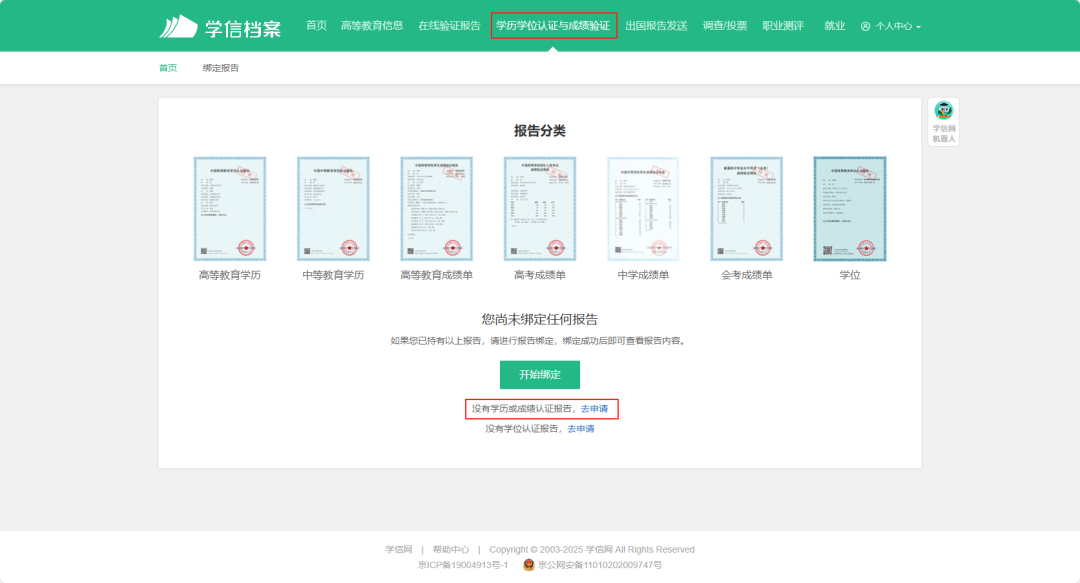Open 帮助中心 footer link
Viewport: 1080px width, 583px height.
click(x=450, y=549)
